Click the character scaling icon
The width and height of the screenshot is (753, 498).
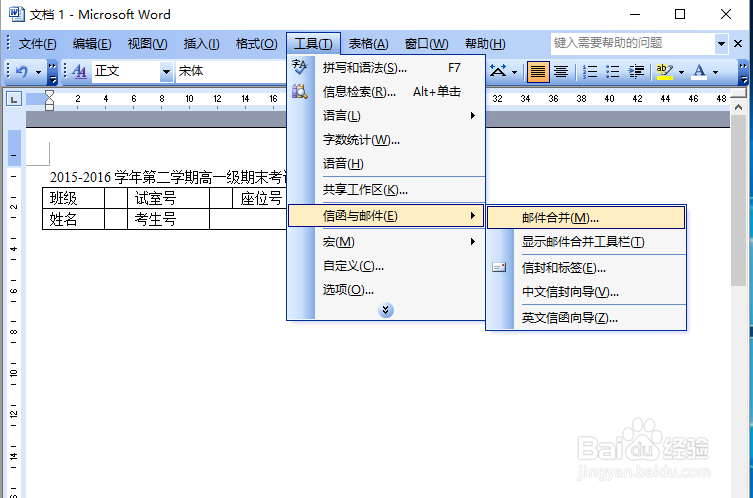pyautogui.click(x=498, y=72)
